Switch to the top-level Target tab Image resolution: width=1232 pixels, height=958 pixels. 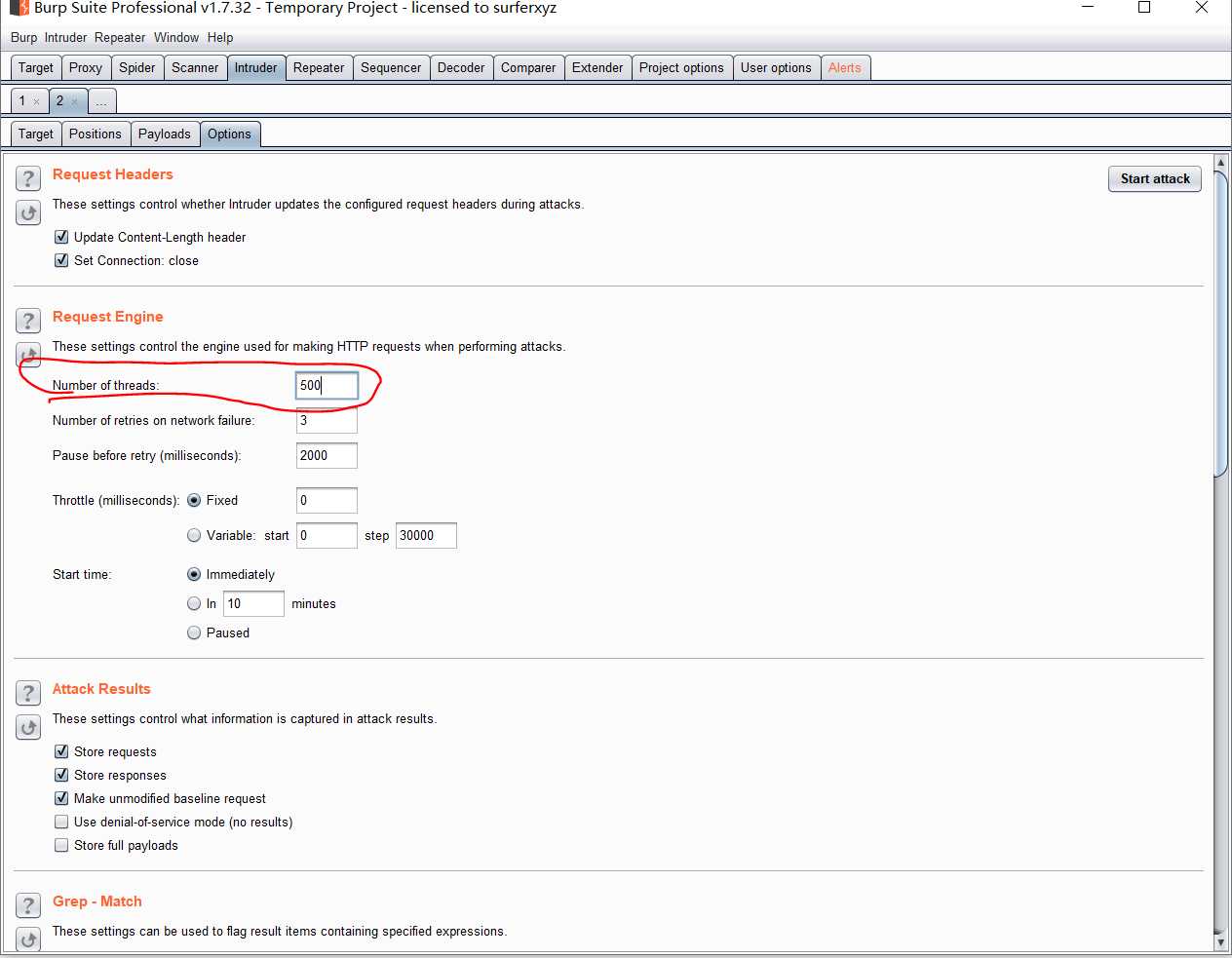36,67
